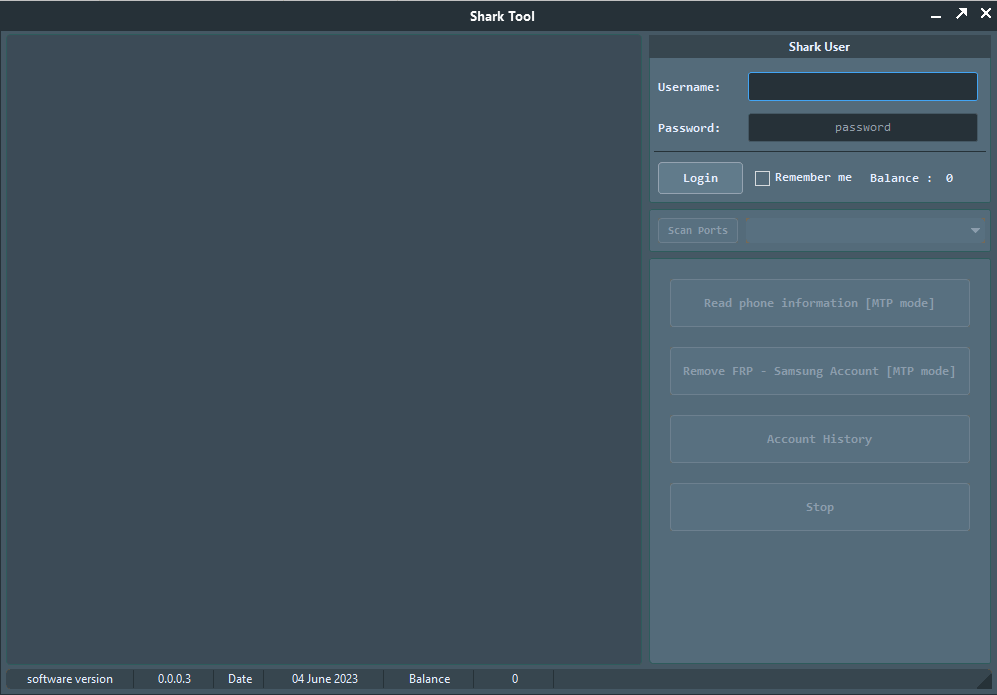Click the 0.0.0.3 version number
Image resolution: width=997 pixels, height=695 pixels.
(174, 679)
